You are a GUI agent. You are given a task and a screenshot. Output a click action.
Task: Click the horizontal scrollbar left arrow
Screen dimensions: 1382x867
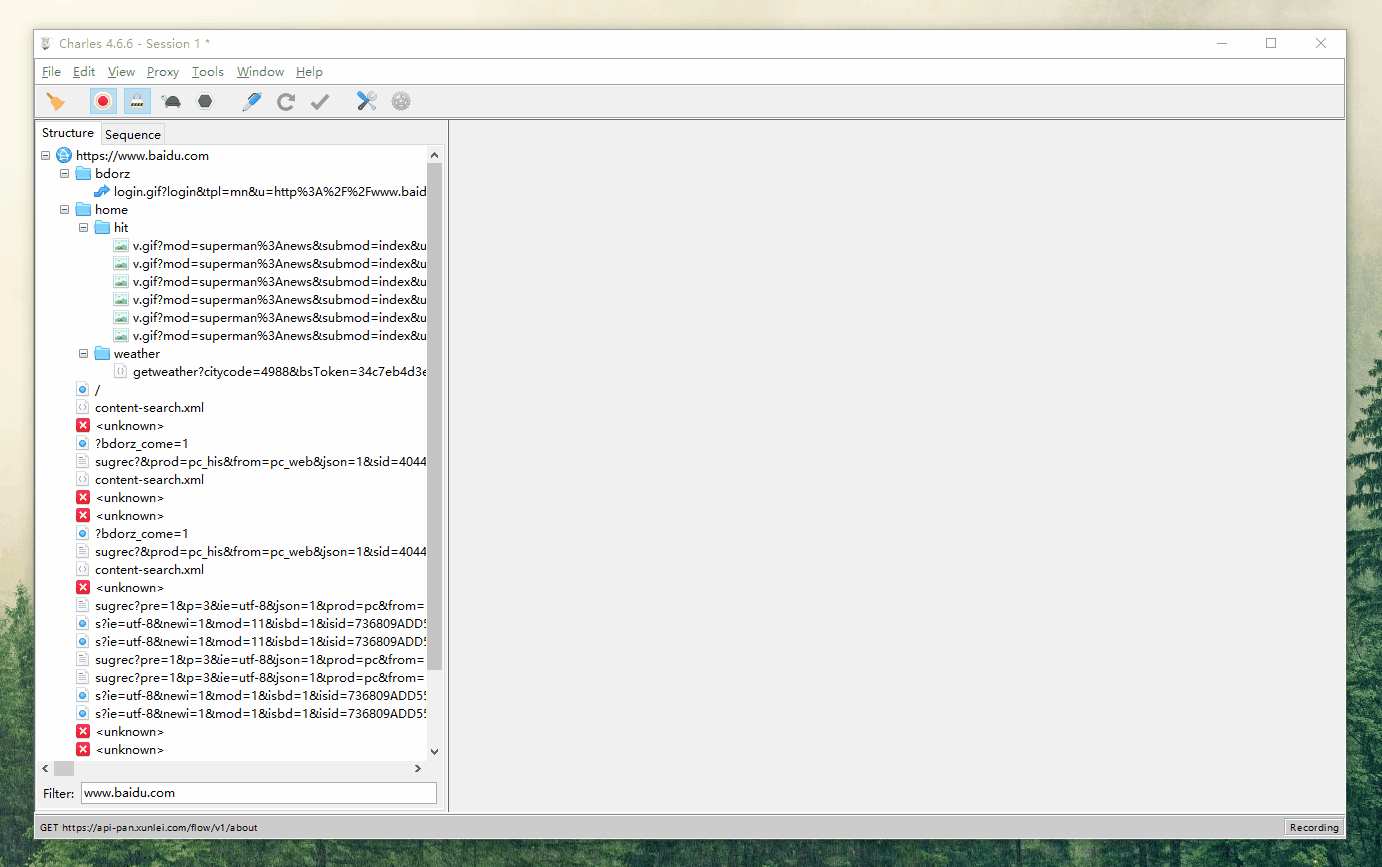click(45, 768)
